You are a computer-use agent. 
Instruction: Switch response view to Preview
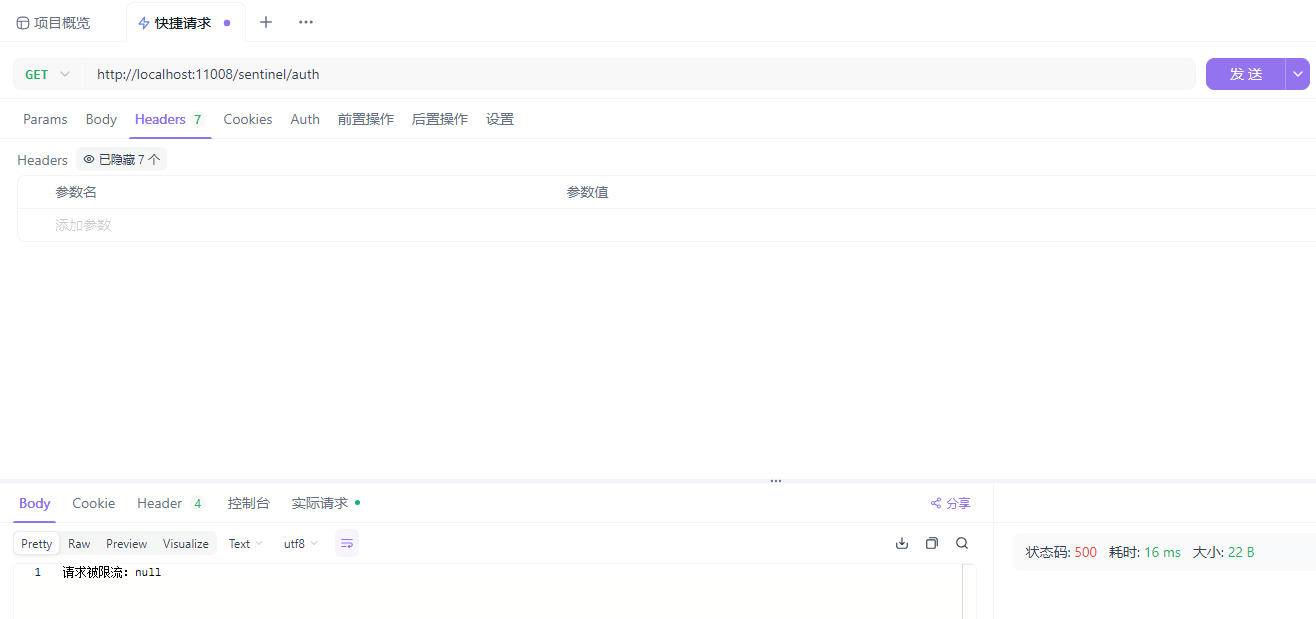pos(127,544)
